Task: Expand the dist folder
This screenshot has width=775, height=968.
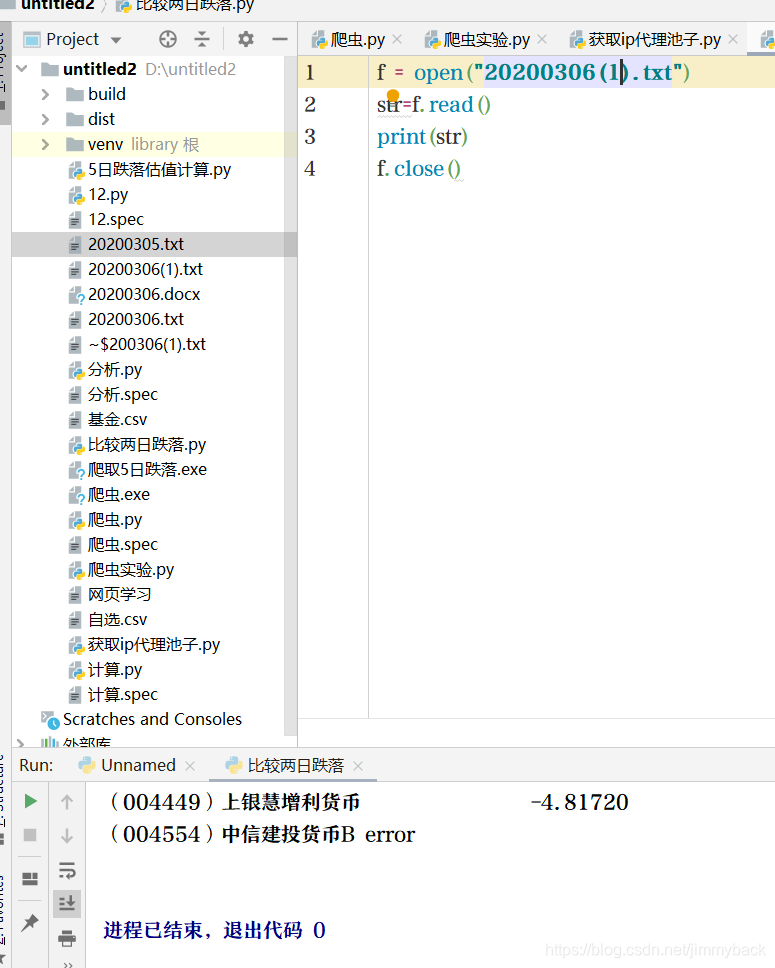Action: (45, 119)
